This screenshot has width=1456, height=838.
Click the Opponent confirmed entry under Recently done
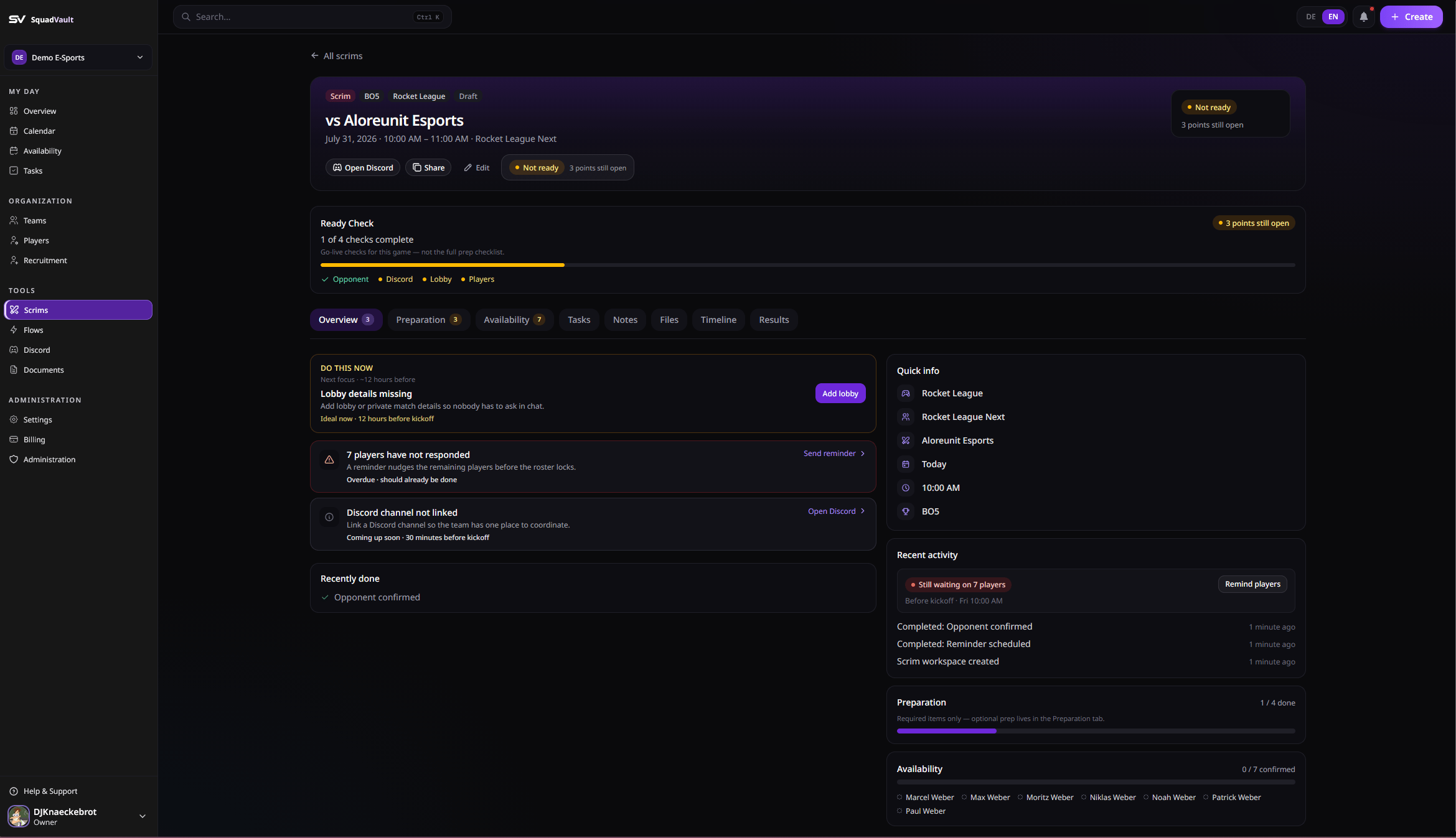(370, 597)
